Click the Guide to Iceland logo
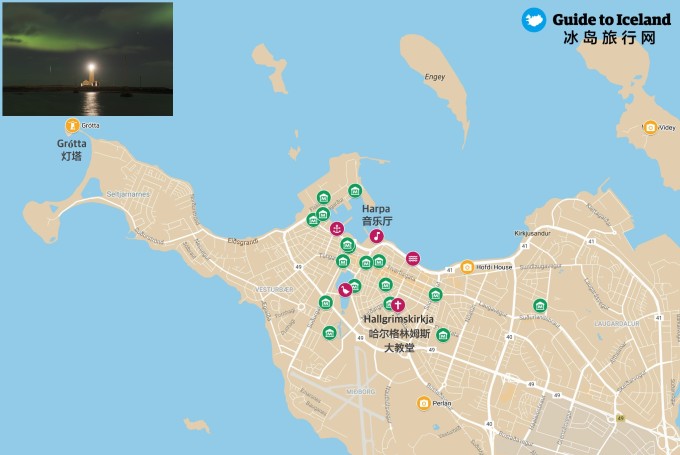The height and width of the screenshot is (455, 680). 596,26
